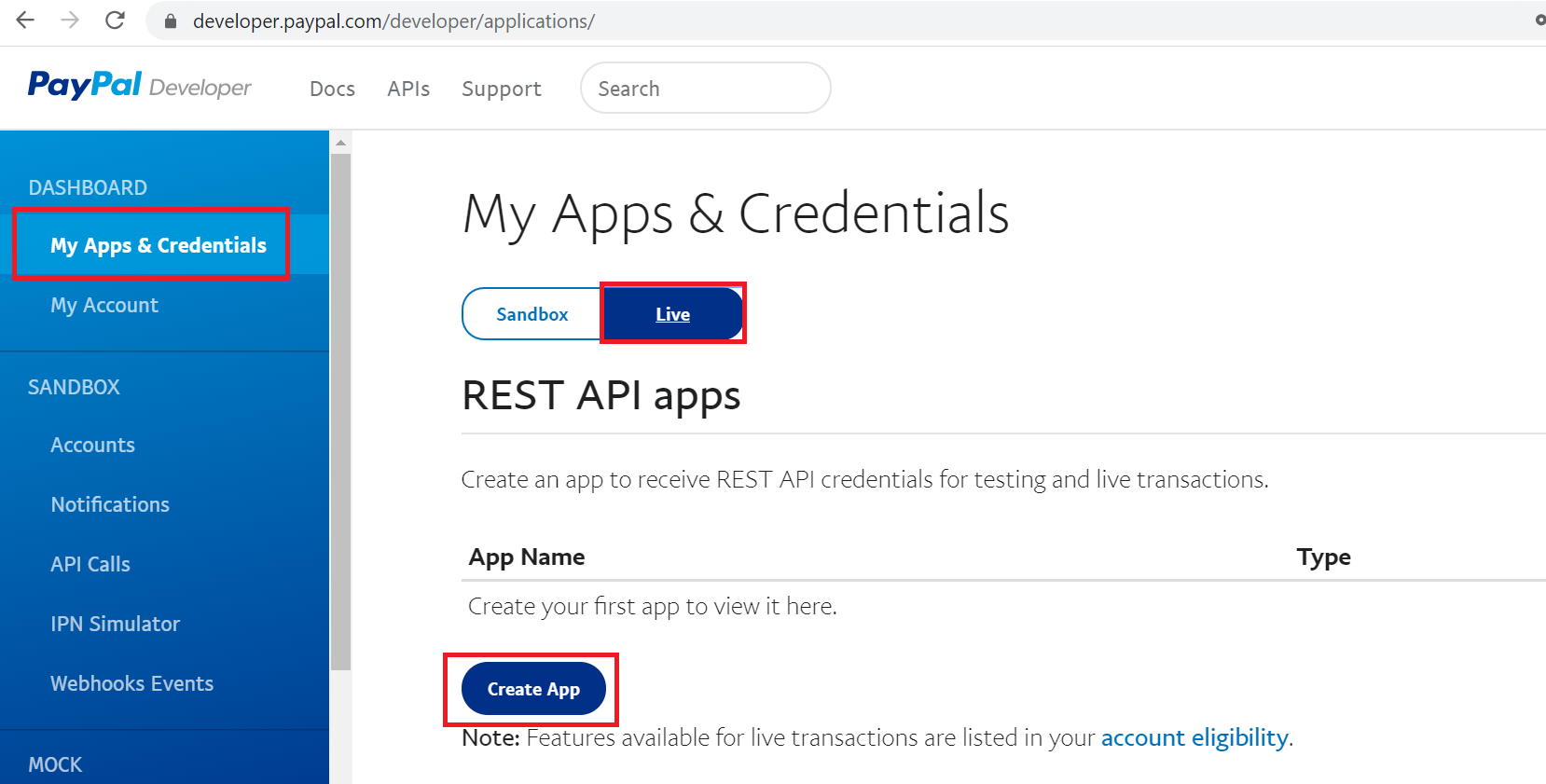Image resolution: width=1546 pixels, height=784 pixels.
Task: Open IPN Simulator in the sidebar
Action: [115, 624]
